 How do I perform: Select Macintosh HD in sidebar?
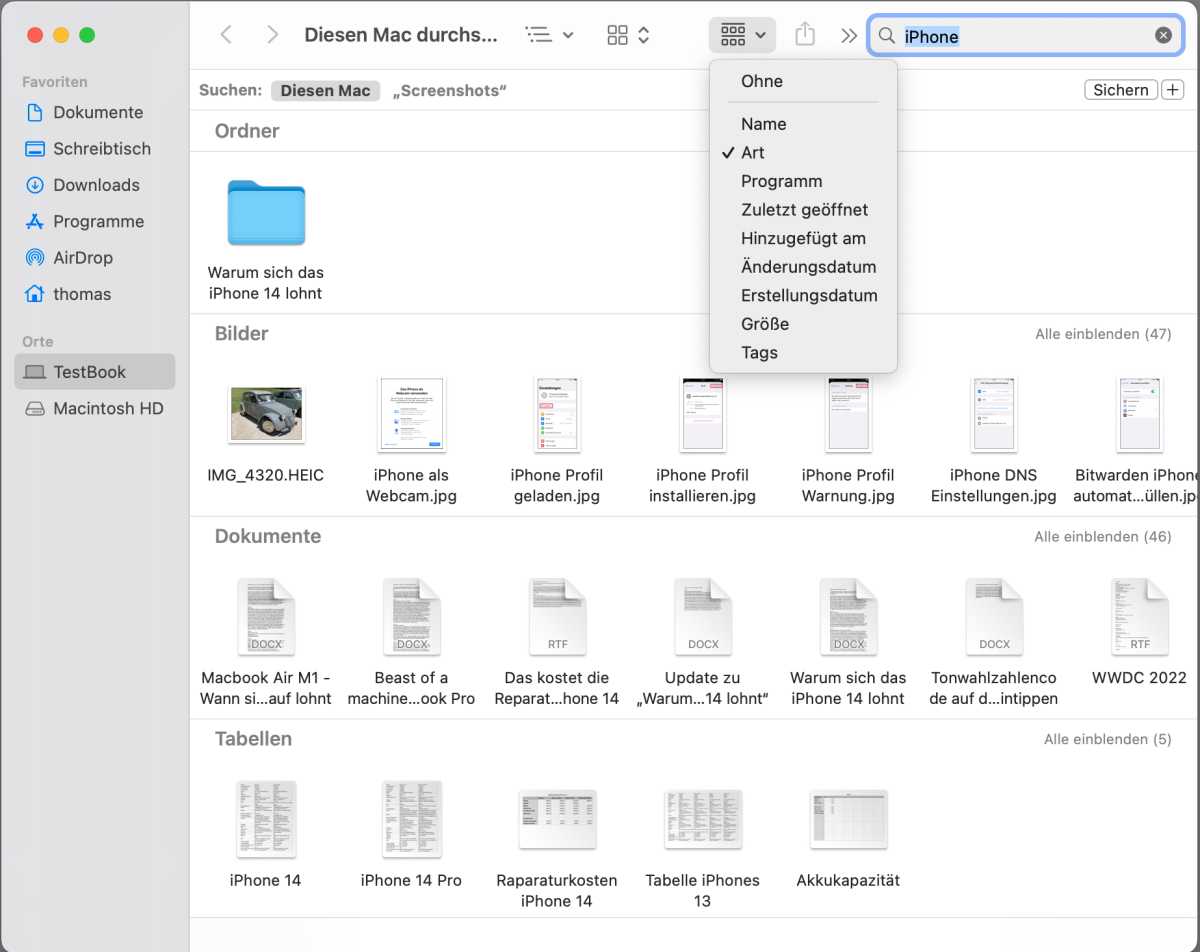point(107,409)
